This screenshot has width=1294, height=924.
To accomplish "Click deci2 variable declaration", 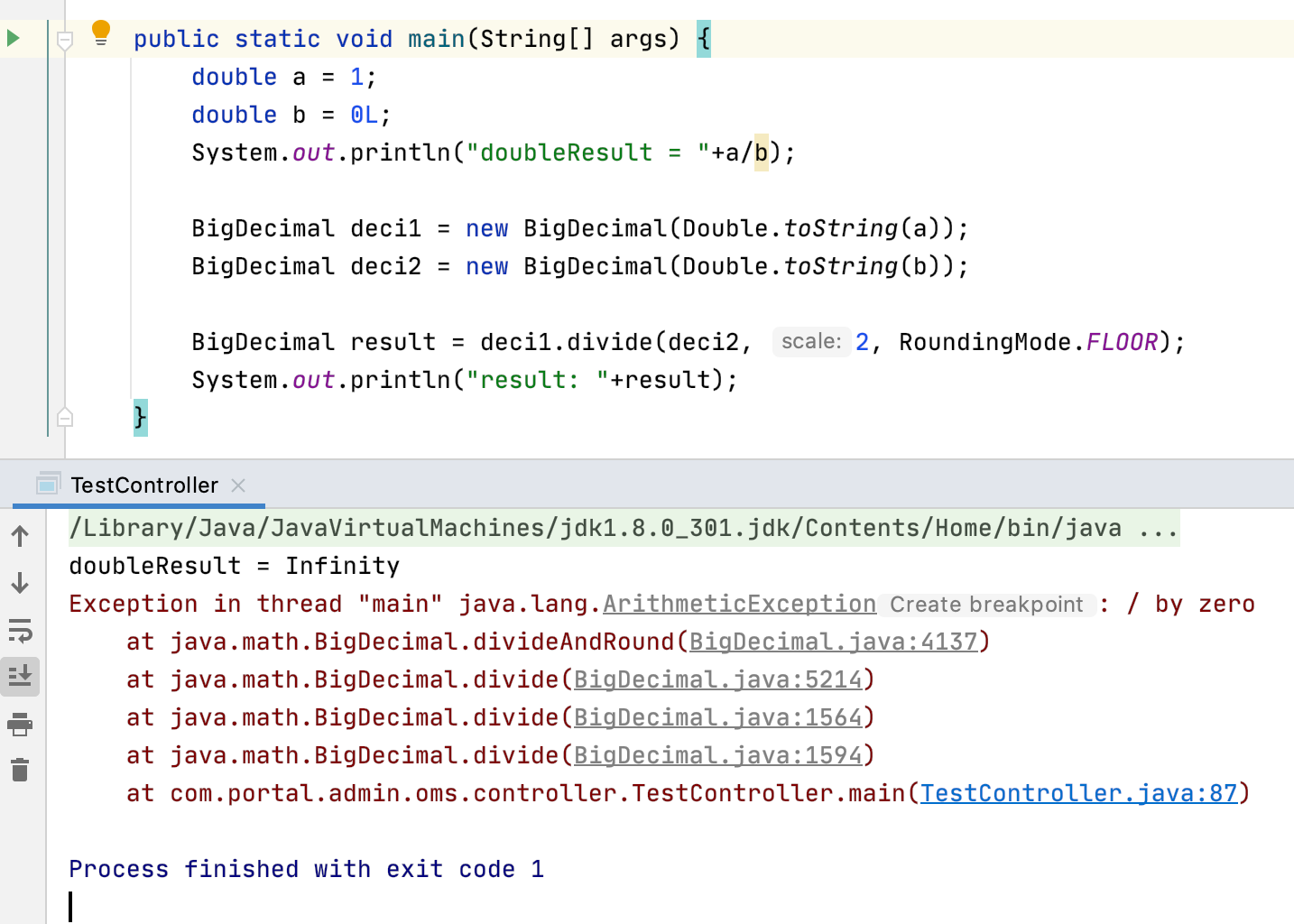I will 385,266.
